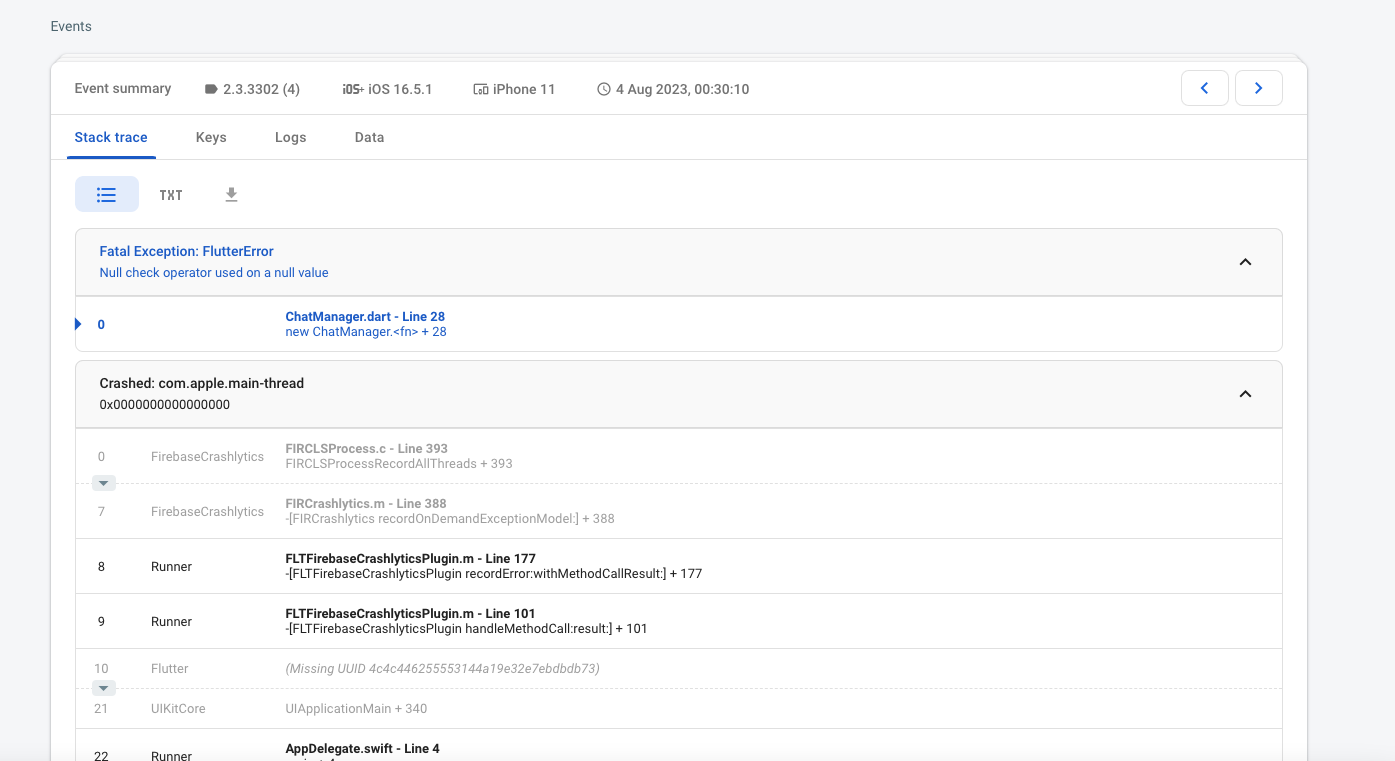The width and height of the screenshot is (1395, 761).
Task: Go to the next event with right arrow
Action: pos(1258,88)
